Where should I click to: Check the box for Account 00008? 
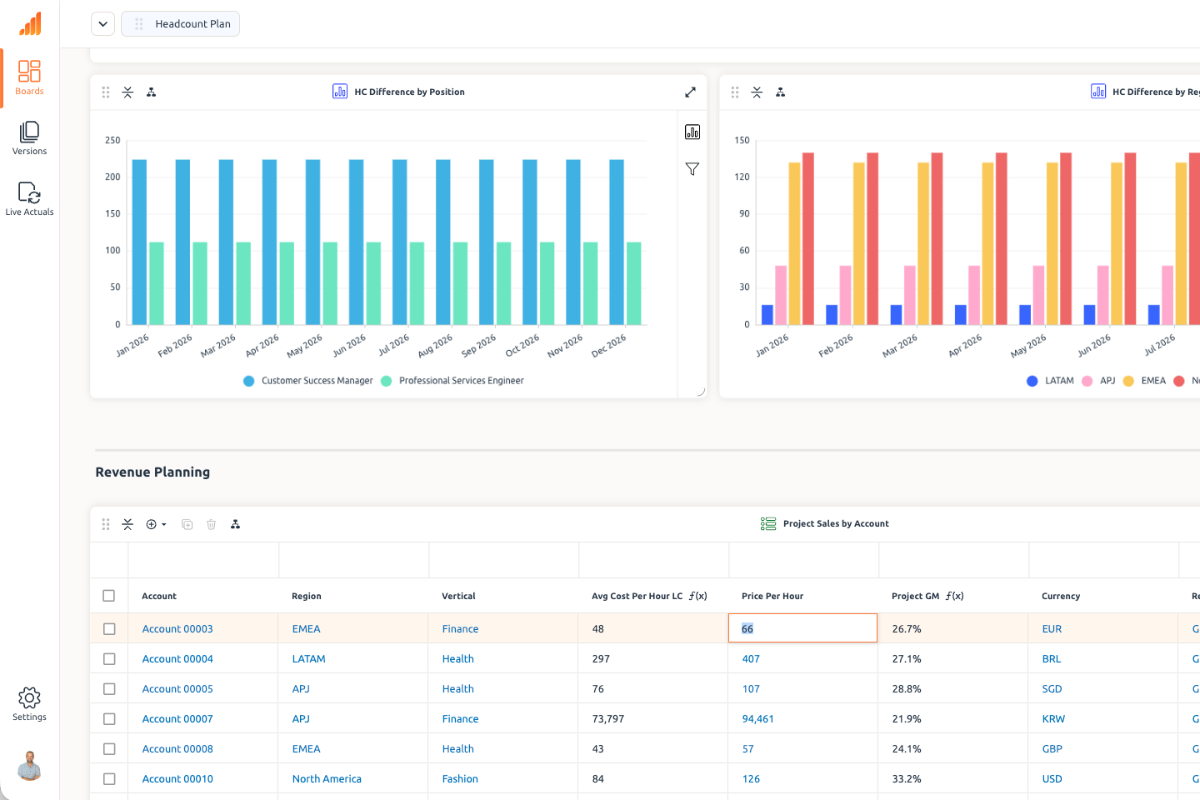(109, 749)
